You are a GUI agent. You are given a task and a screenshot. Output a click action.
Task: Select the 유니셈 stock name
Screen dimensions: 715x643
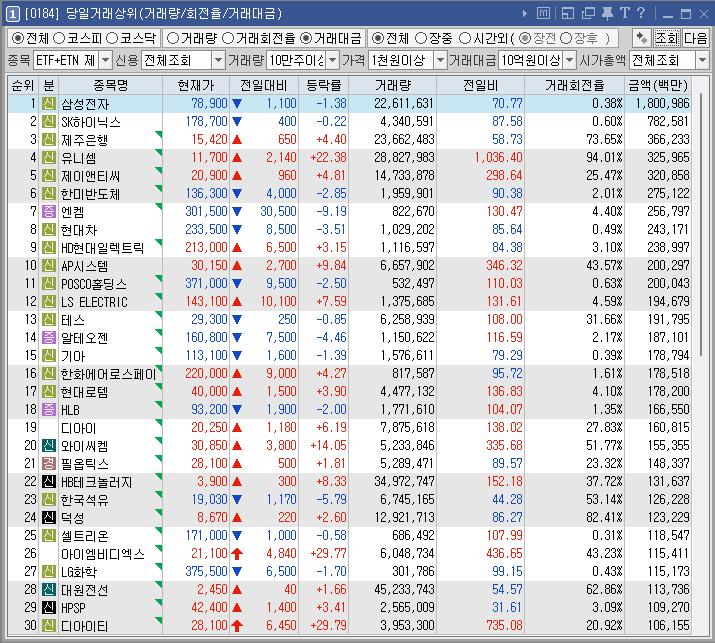79,158
